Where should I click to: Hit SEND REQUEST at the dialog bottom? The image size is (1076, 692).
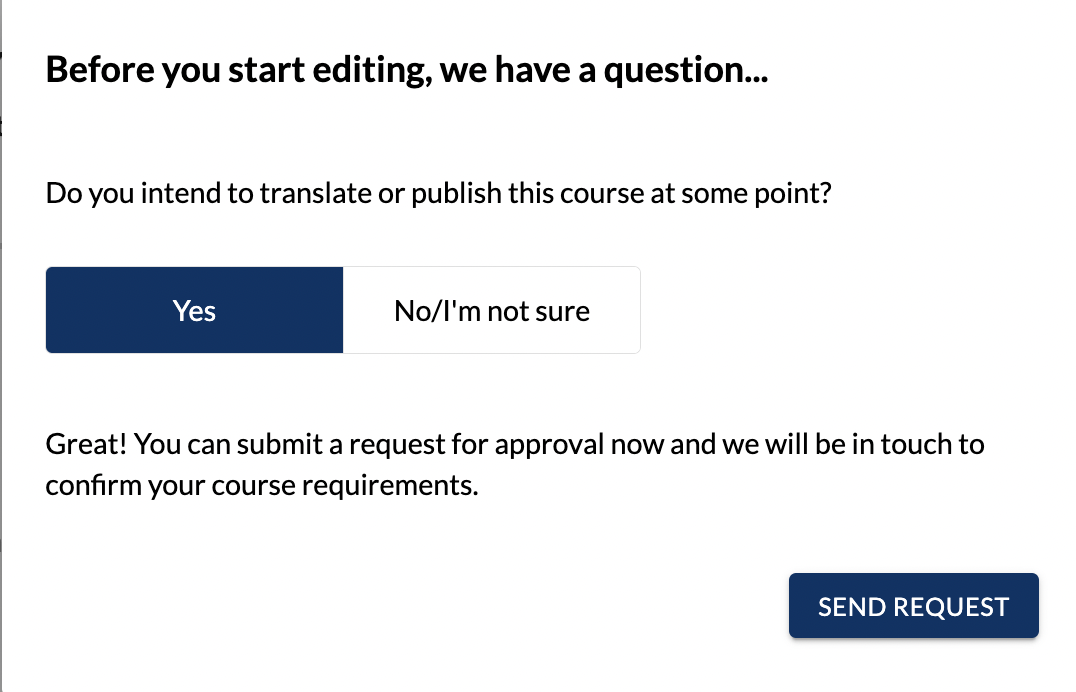[x=913, y=606]
